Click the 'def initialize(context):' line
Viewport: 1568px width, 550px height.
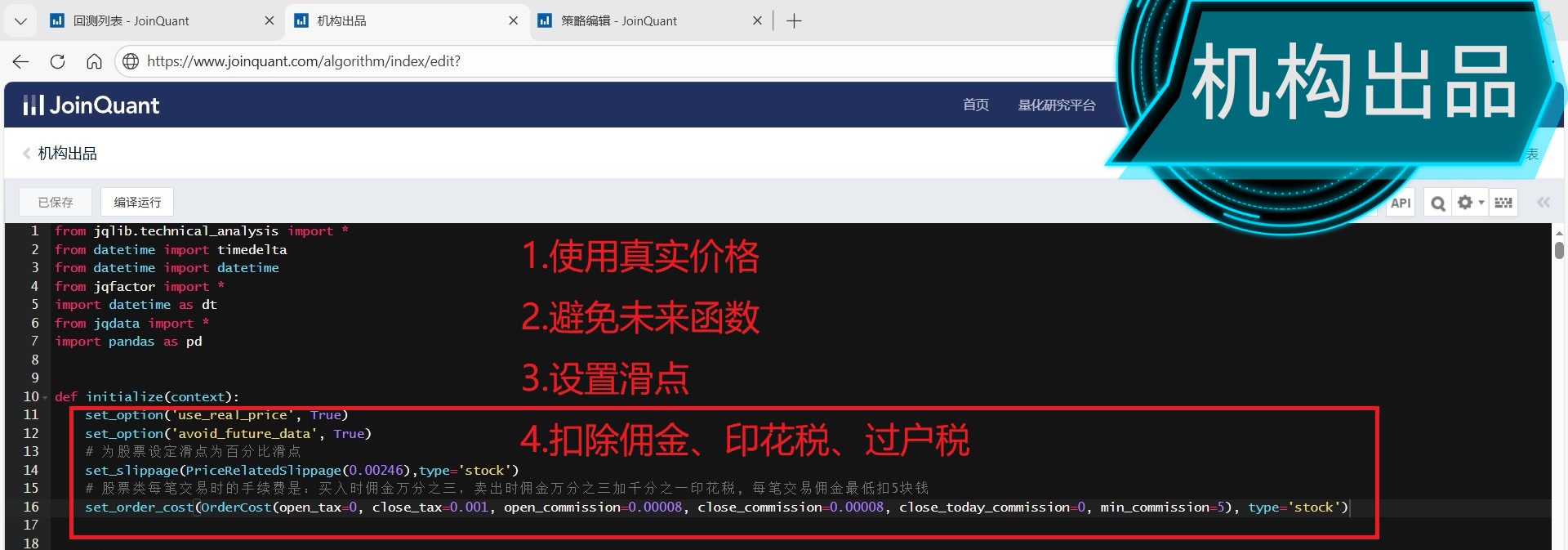[x=147, y=397]
